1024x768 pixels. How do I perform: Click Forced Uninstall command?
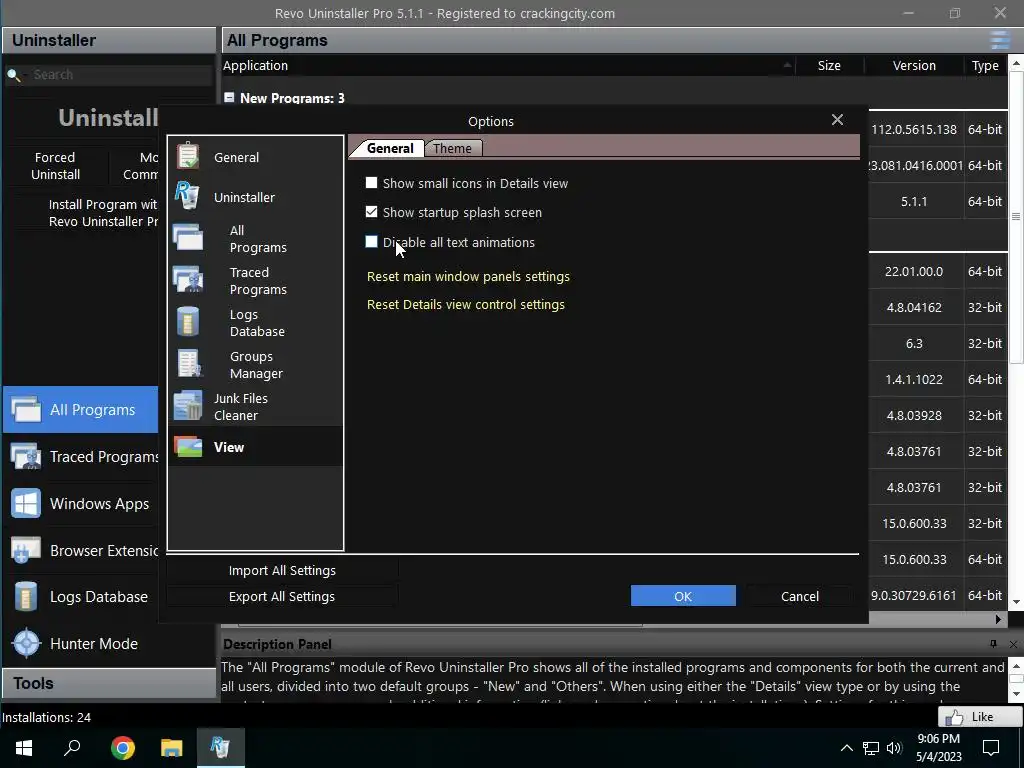click(x=56, y=166)
